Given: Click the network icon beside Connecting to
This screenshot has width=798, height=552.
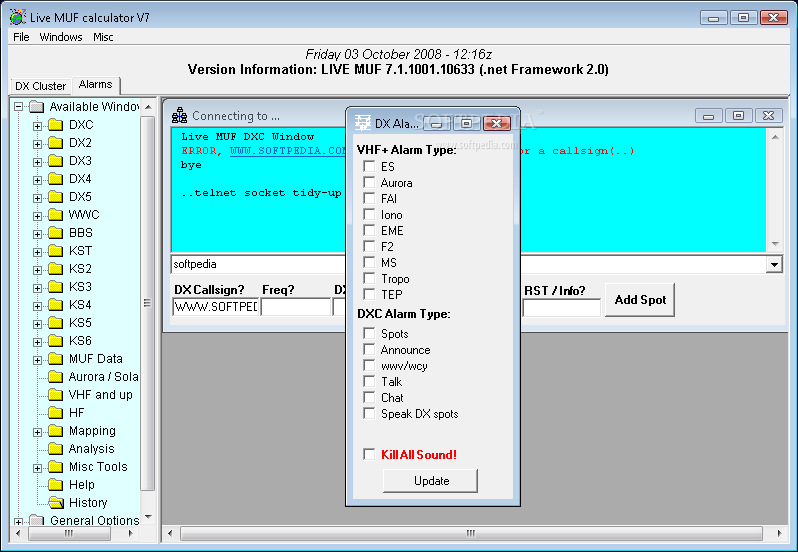Looking at the screenshot, I should tap(179, 115).
